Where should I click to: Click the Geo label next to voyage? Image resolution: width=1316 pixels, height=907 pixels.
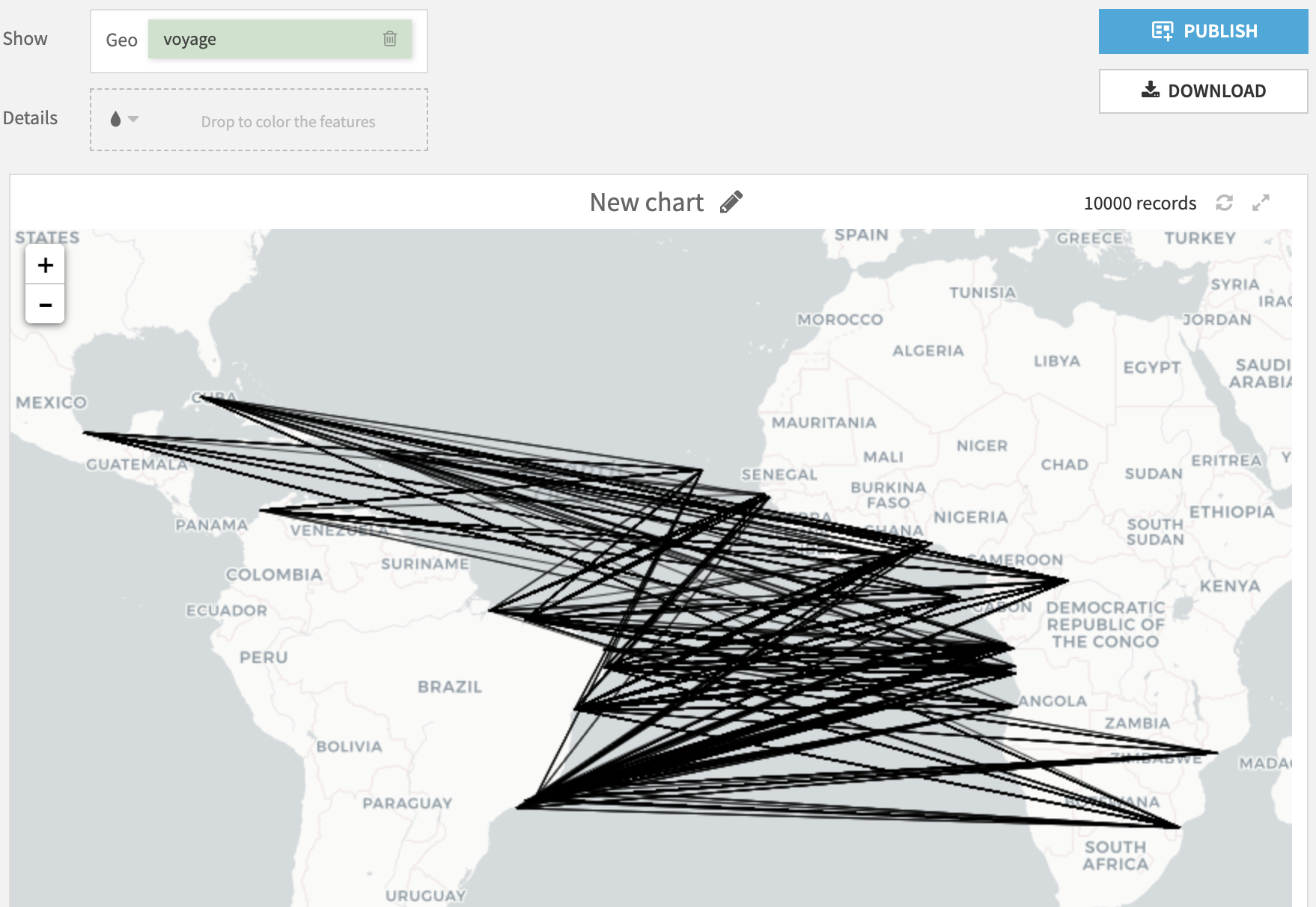122,40
